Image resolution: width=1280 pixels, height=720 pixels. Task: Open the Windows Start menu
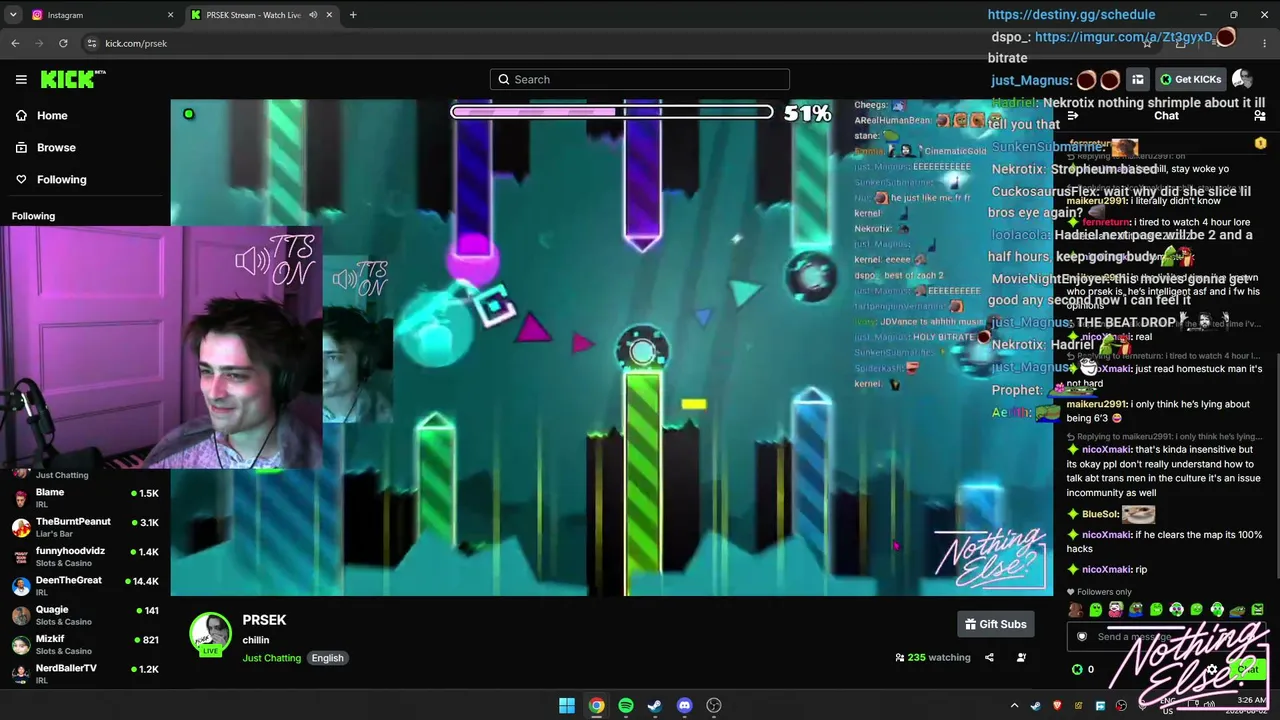567,706
